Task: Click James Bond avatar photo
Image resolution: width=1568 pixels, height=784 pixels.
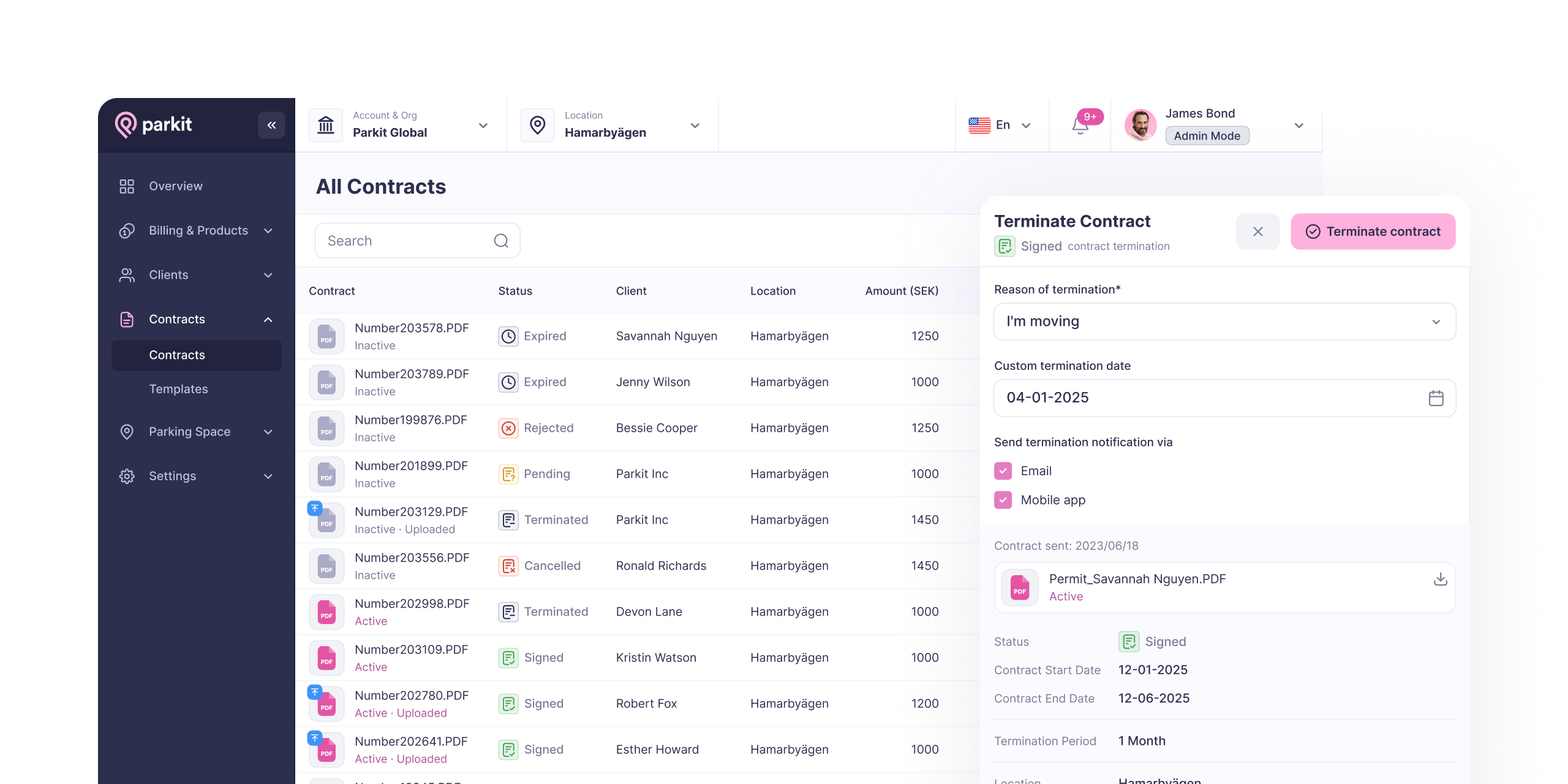Action: click(1140, 125)
